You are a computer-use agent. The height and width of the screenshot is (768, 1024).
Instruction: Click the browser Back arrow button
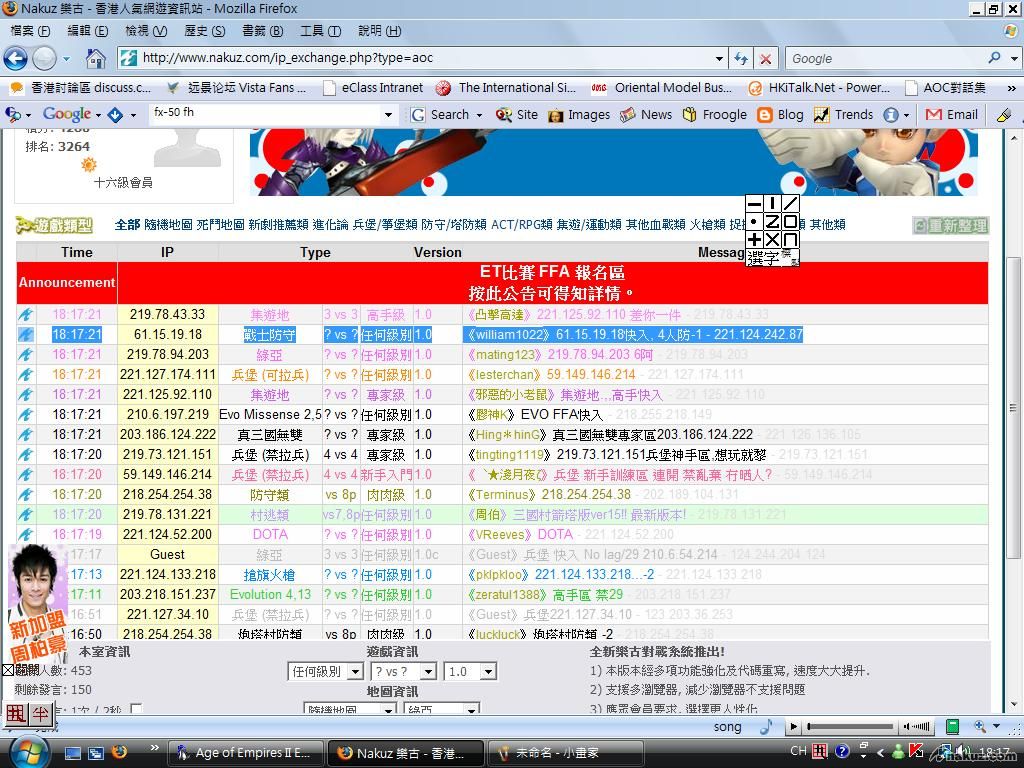[x=16, y=58]
